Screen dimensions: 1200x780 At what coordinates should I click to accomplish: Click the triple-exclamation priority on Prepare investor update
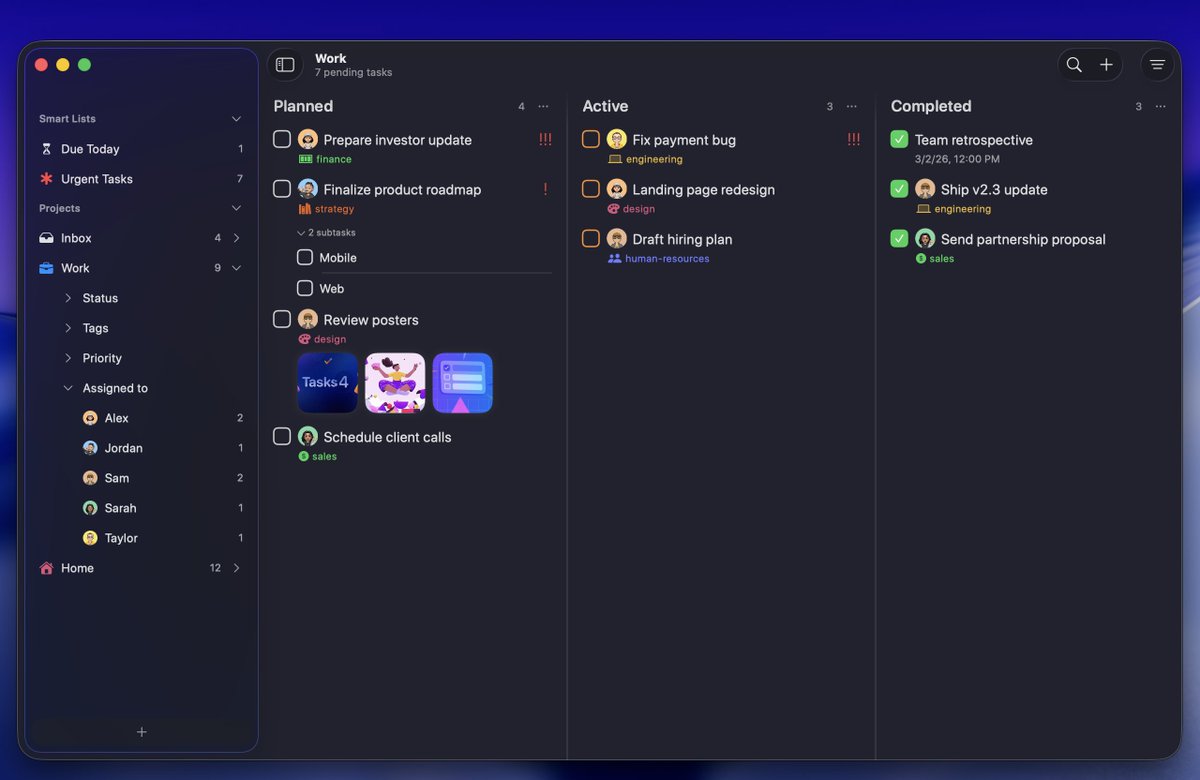point(545,140)
